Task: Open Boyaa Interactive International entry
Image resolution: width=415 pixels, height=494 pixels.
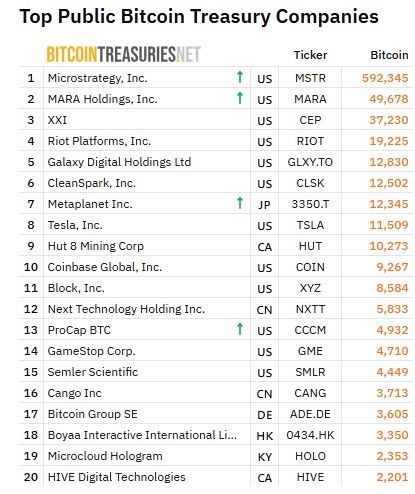Action: pyautogui.click(x=142, y=435)
